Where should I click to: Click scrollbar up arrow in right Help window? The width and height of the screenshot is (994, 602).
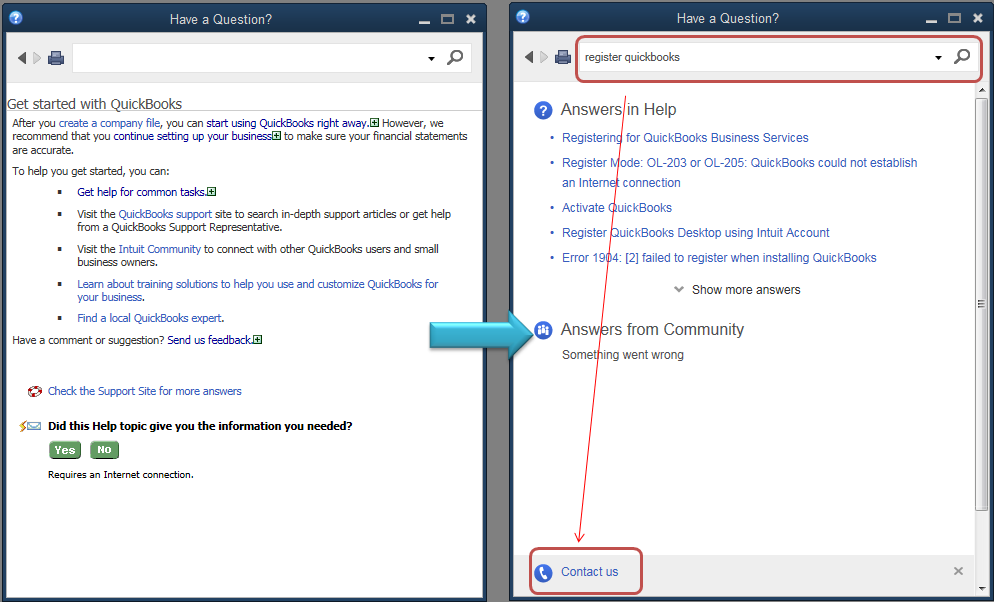[x=982, y=89]
